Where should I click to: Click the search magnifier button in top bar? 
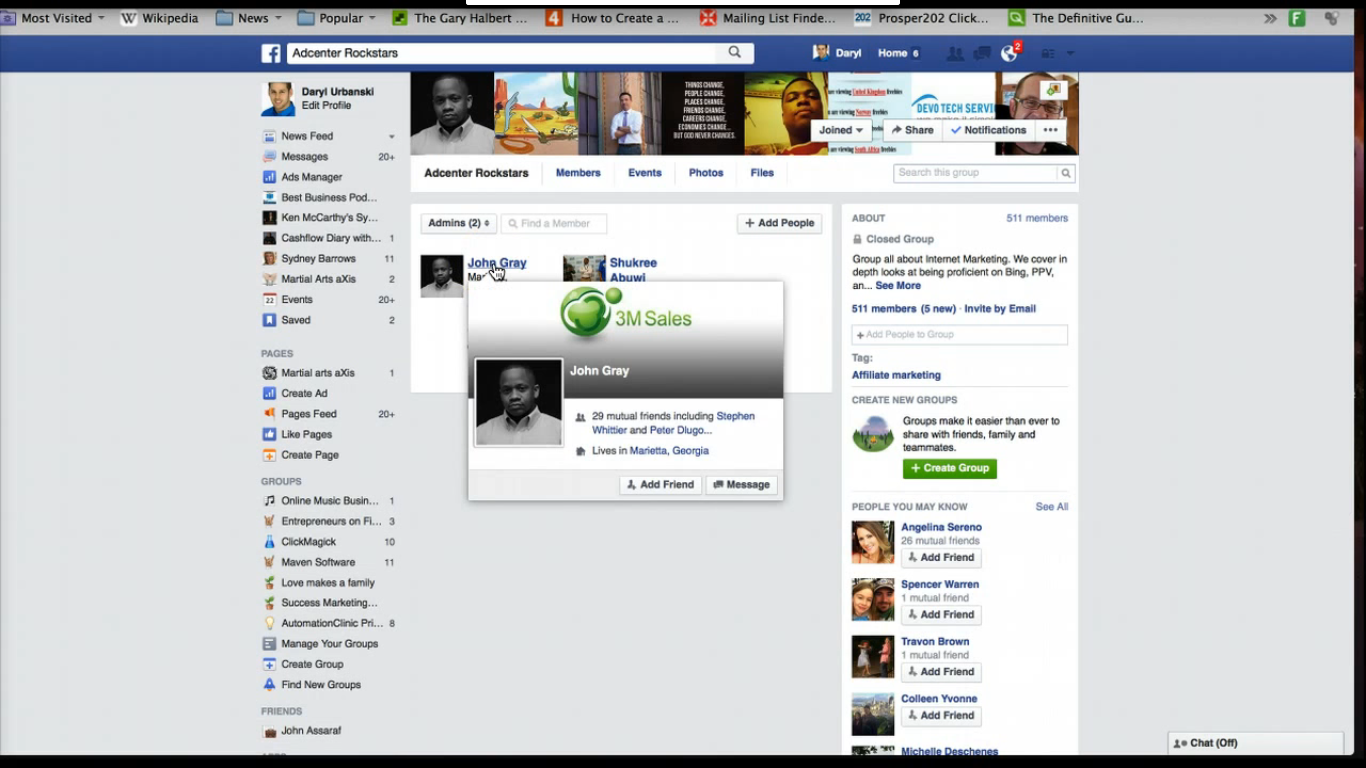point(735,53)
